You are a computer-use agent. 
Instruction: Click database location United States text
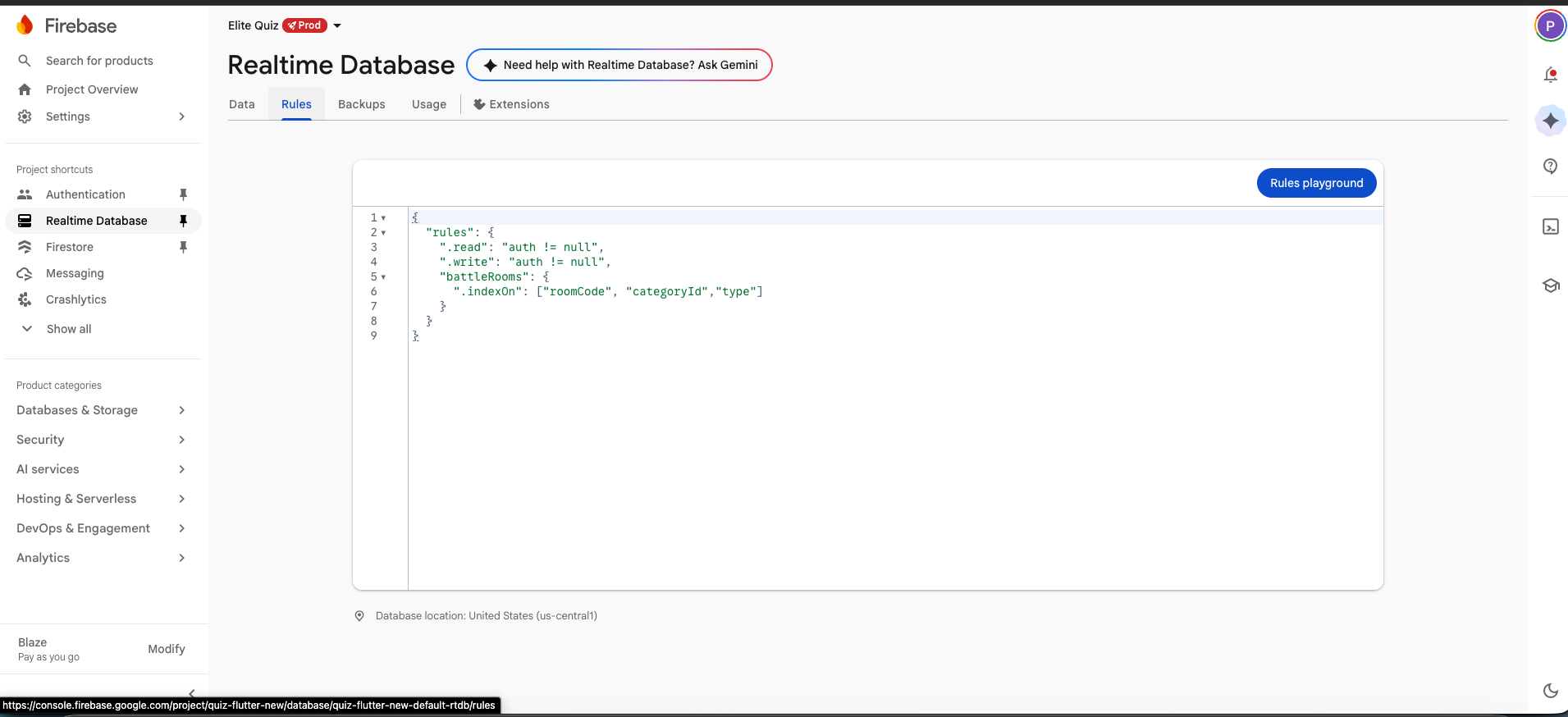click(487, 616)
